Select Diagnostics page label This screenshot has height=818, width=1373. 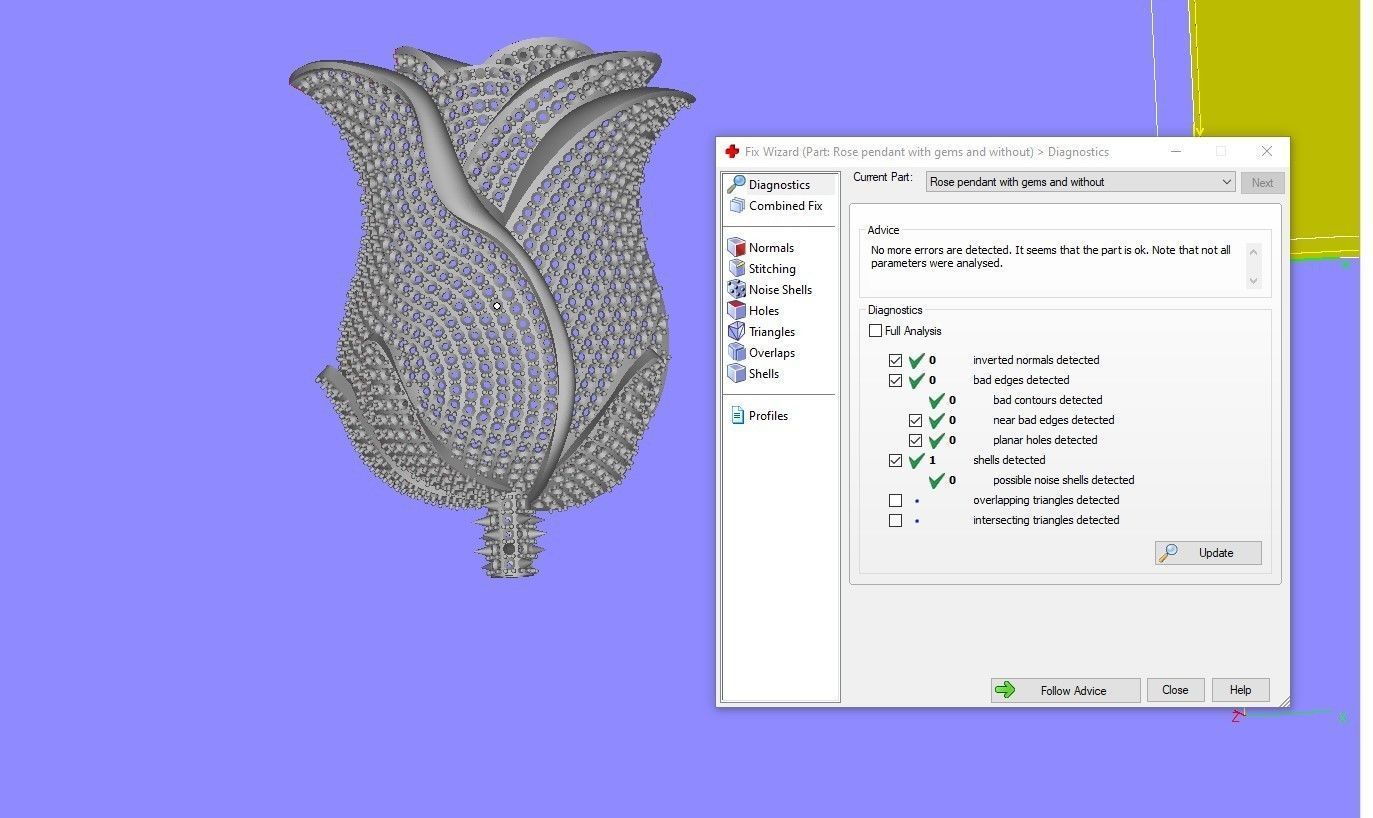(x=779, y=185)
